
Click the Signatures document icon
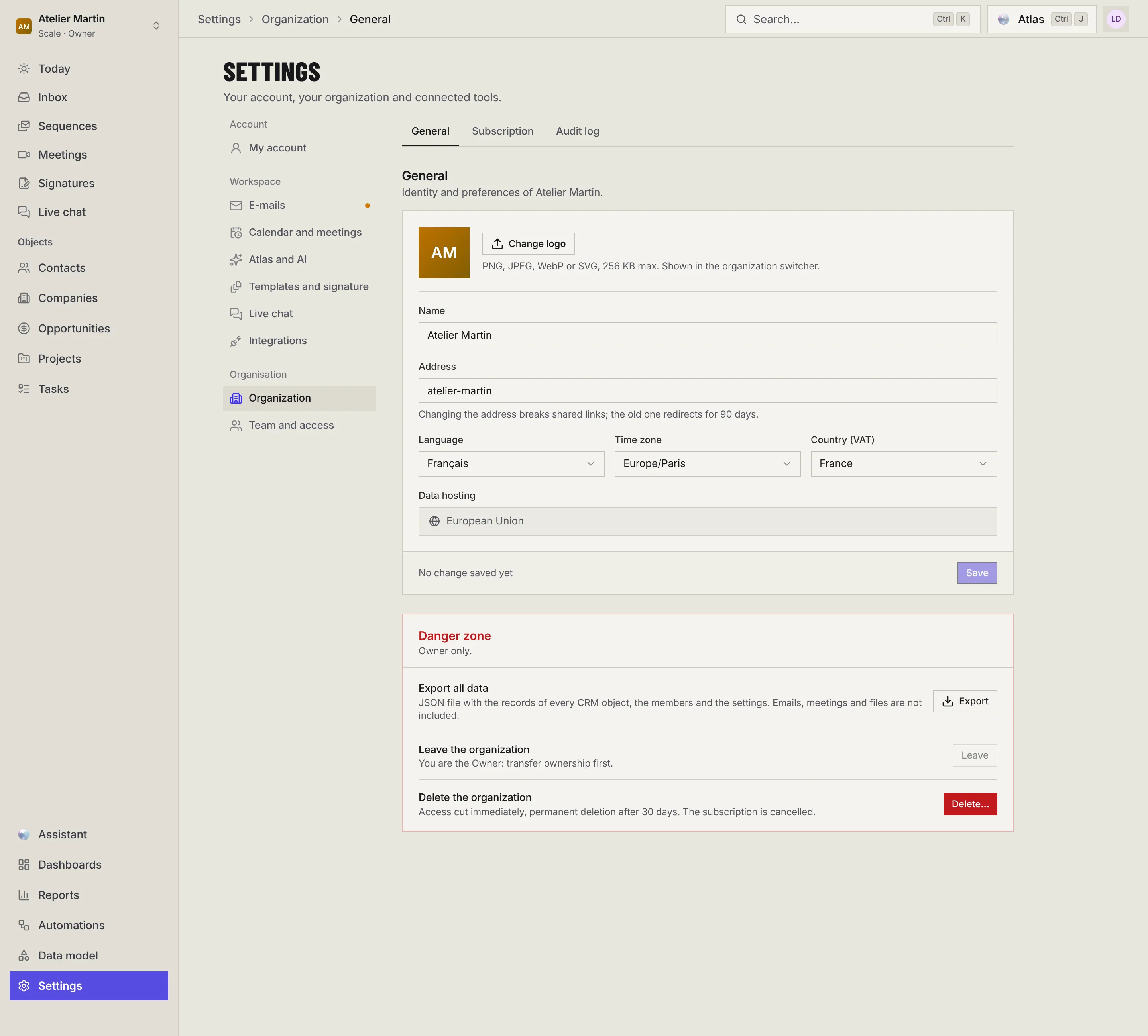pyautogui.click(x=24, y=183)
